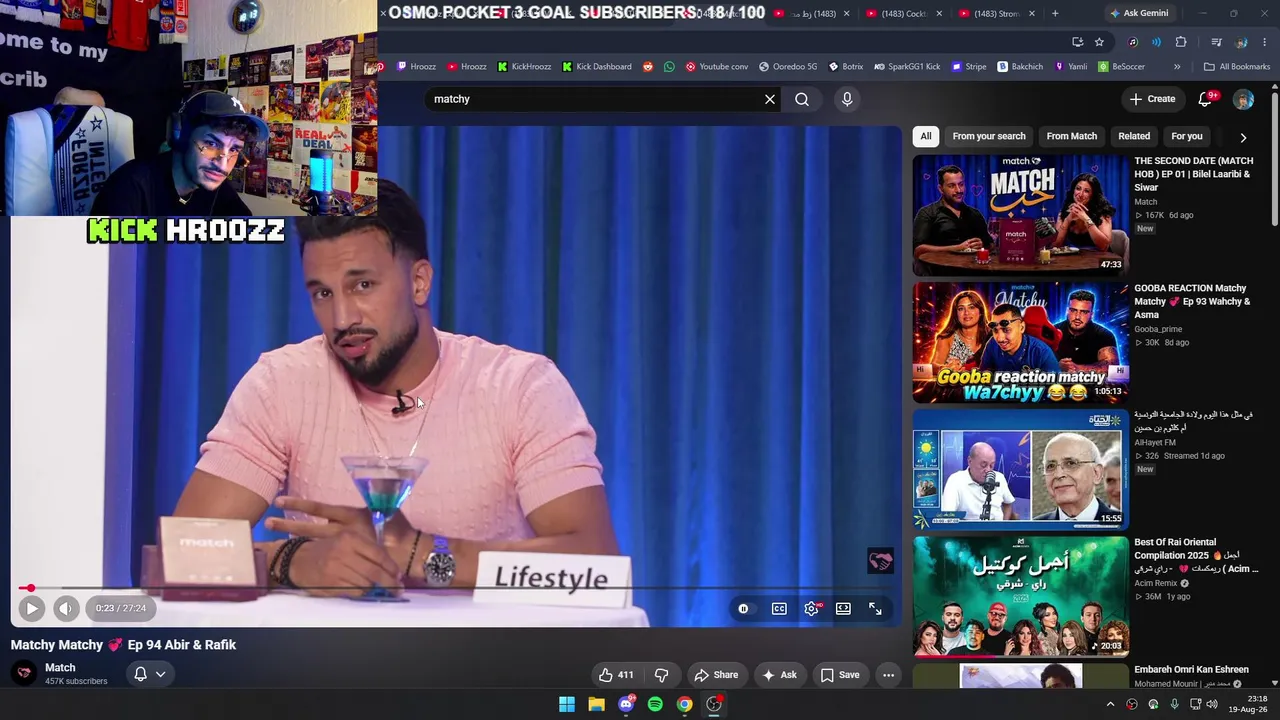Viewport: 1280px width, 720px height.
Task: Open video player settings gear
Action: (x=811, y=608)
